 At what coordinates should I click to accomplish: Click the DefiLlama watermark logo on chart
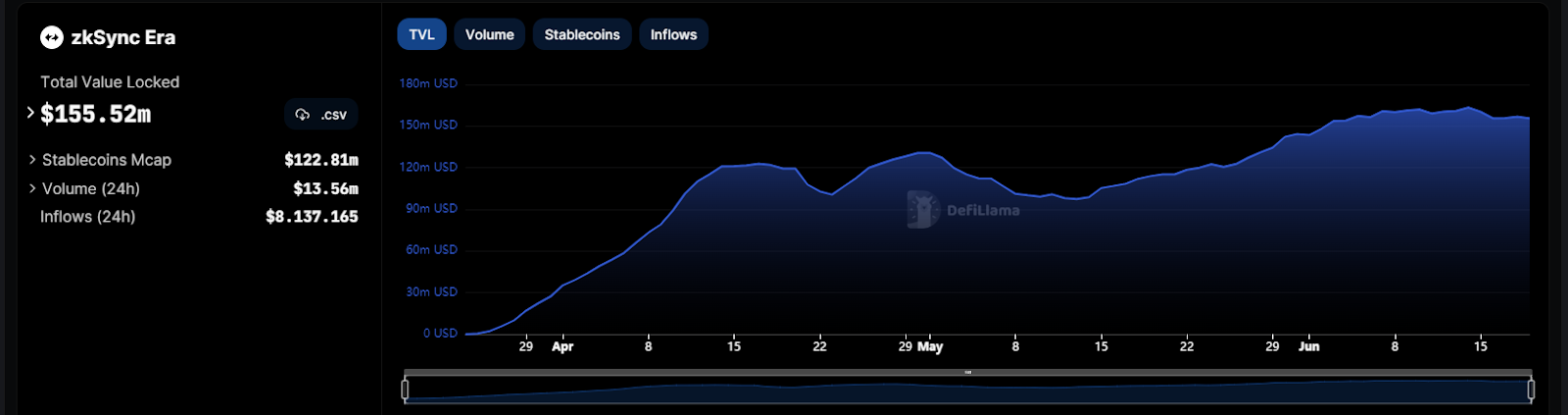click(922, 209)
